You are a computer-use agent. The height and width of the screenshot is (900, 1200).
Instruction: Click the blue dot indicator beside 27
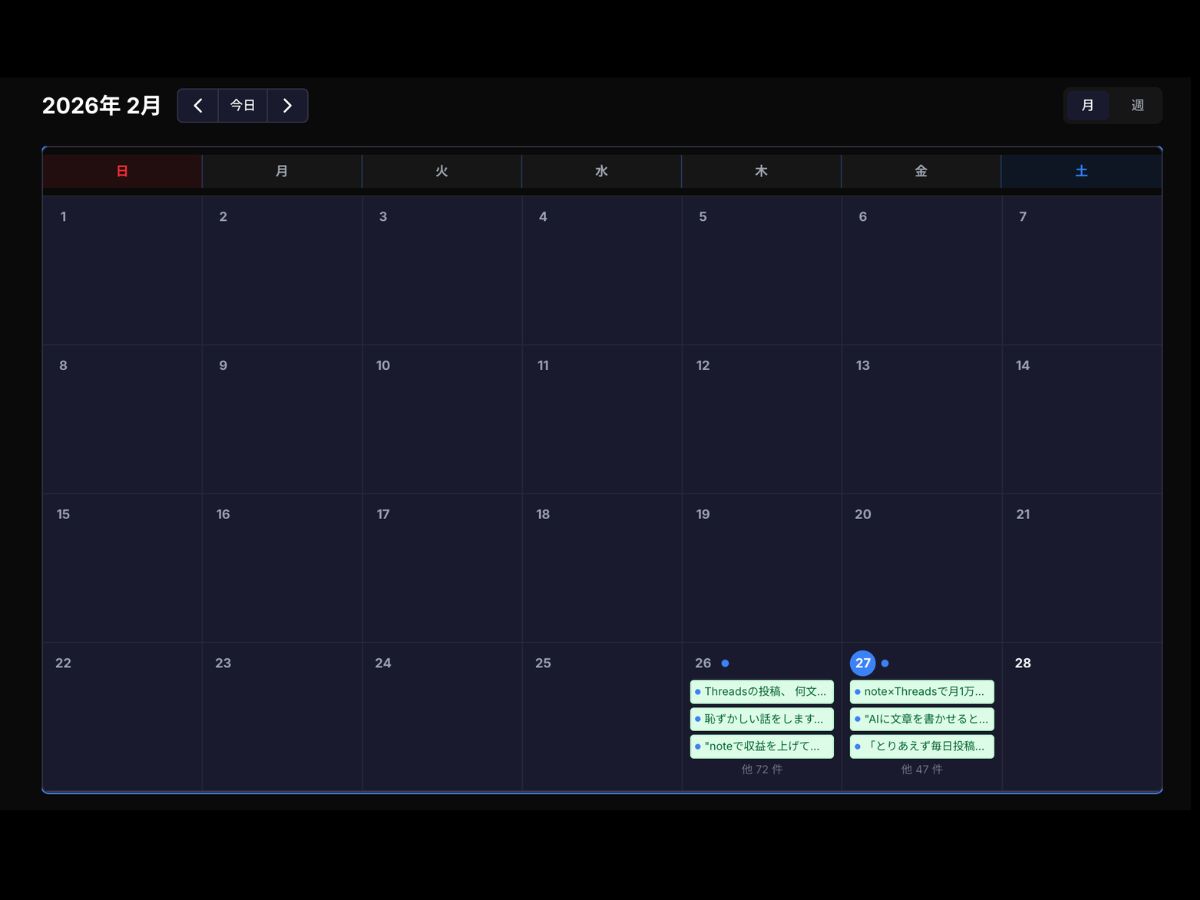pos(885,663)
